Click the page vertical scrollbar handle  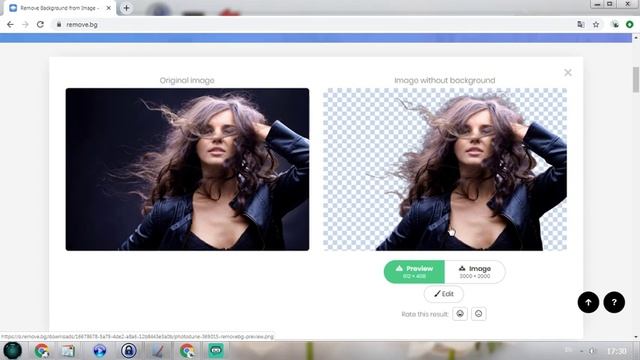pyautogui.click(x=636, y=80)
